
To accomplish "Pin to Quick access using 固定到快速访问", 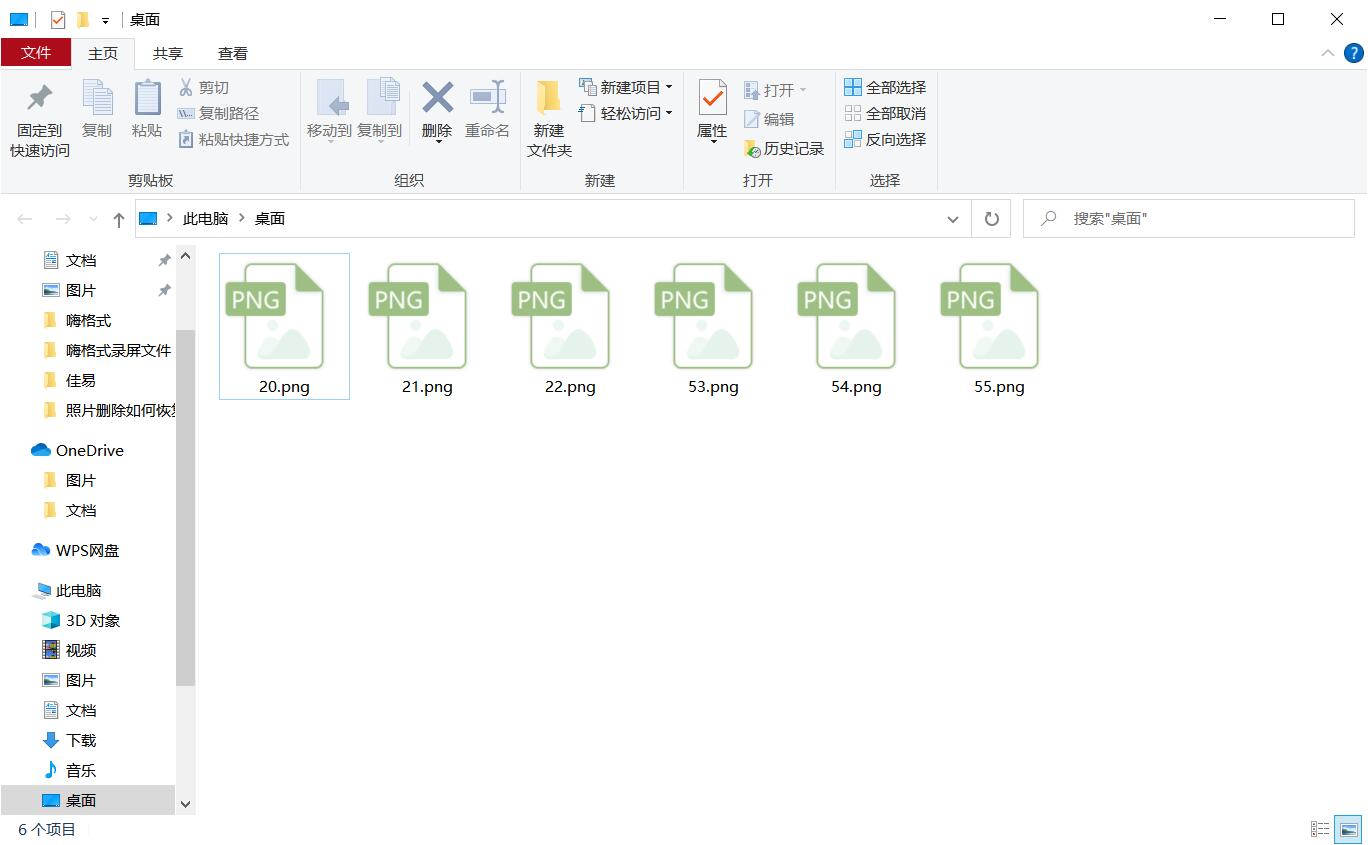I will point(40,120).
